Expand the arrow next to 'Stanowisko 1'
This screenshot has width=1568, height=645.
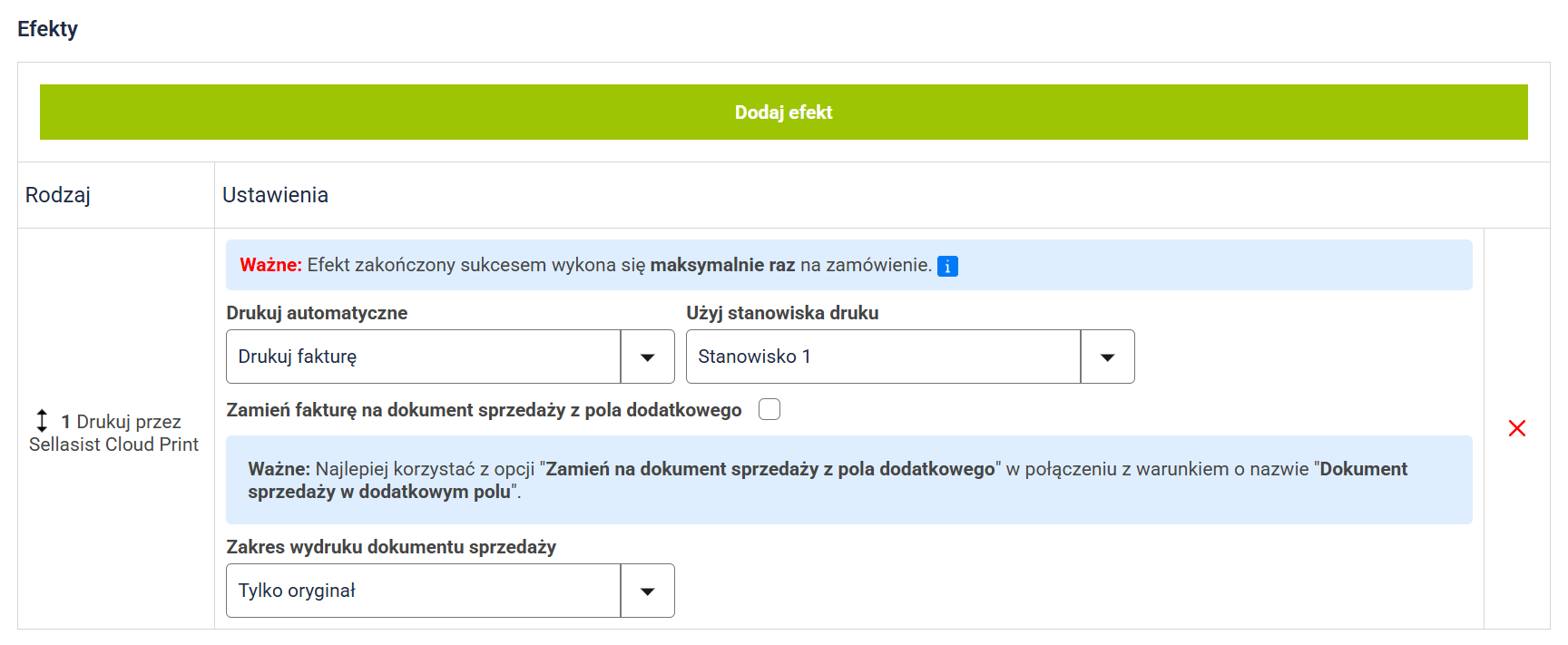1107,357
